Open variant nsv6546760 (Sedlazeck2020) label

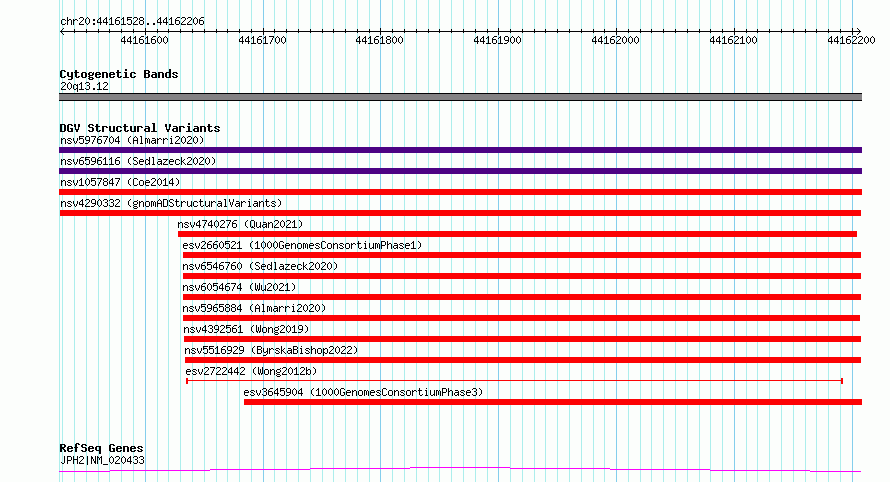260,266
